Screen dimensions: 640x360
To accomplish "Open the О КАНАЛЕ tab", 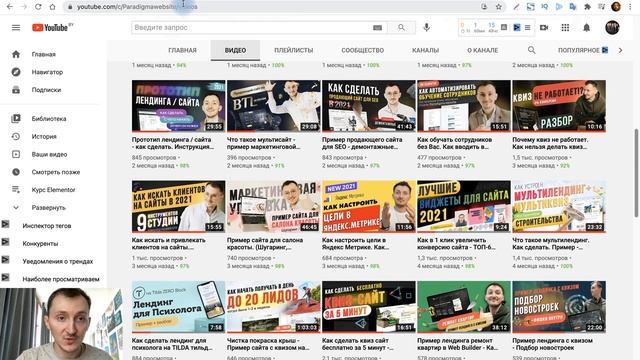I will click(482, 50).
